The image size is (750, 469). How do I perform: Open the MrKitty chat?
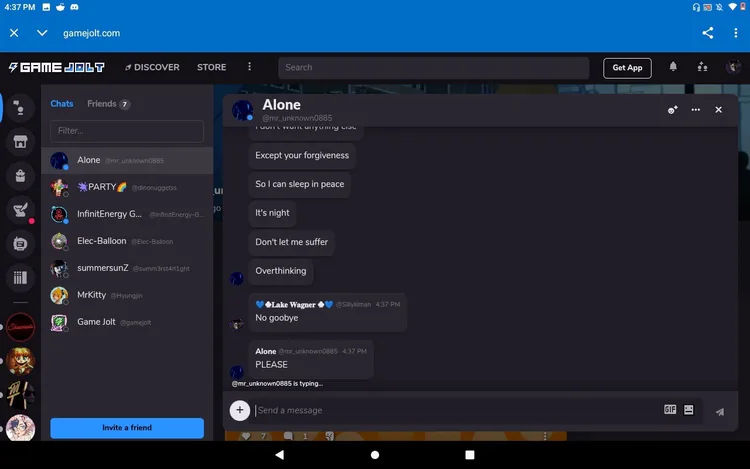pos(127,295)
